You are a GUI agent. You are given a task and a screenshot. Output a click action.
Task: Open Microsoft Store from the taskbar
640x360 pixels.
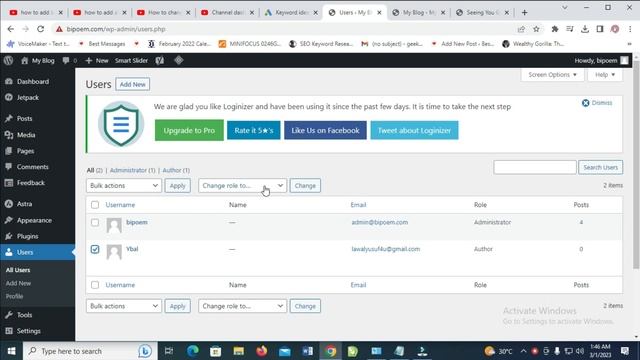(216, 351)
